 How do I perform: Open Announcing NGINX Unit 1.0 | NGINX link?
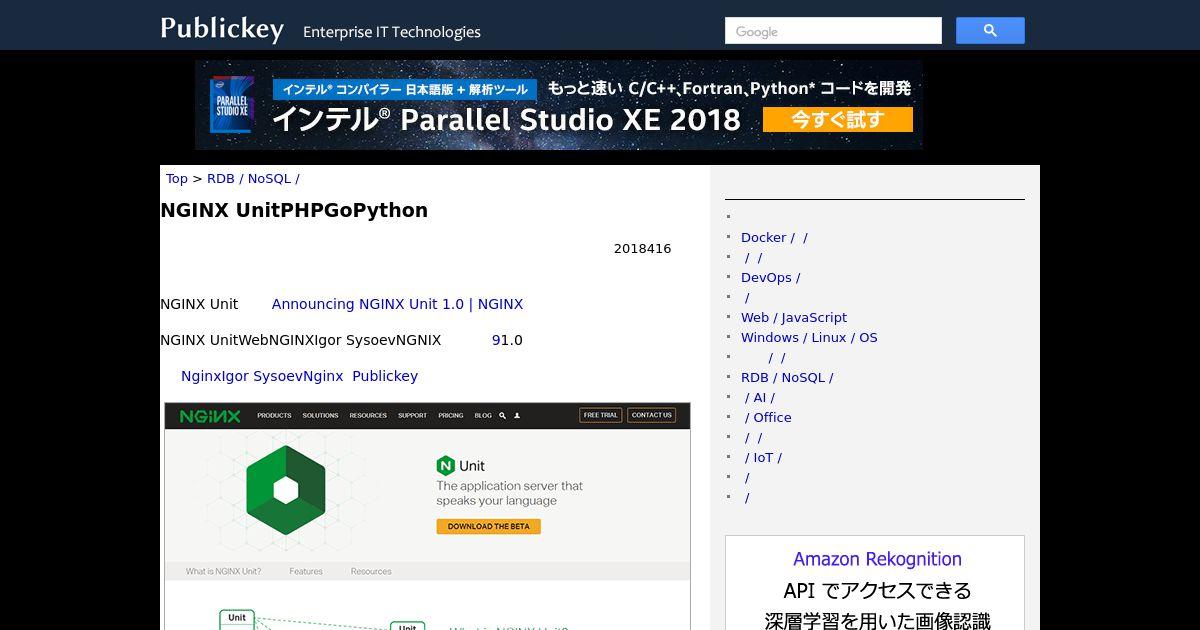pyautogui.click(x=397, y=304)
